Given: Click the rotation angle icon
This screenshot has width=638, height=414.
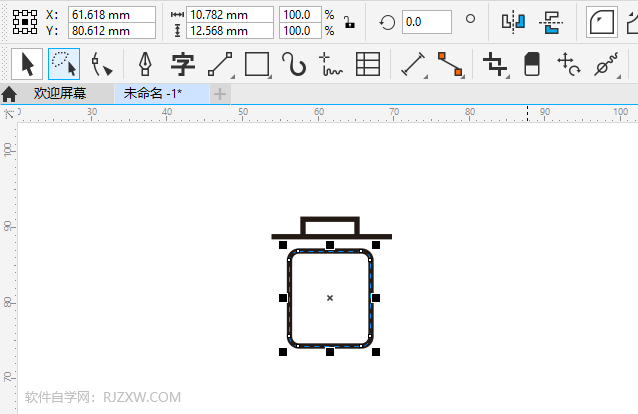Looking at the screenshot, I should [x=387, y=22].
